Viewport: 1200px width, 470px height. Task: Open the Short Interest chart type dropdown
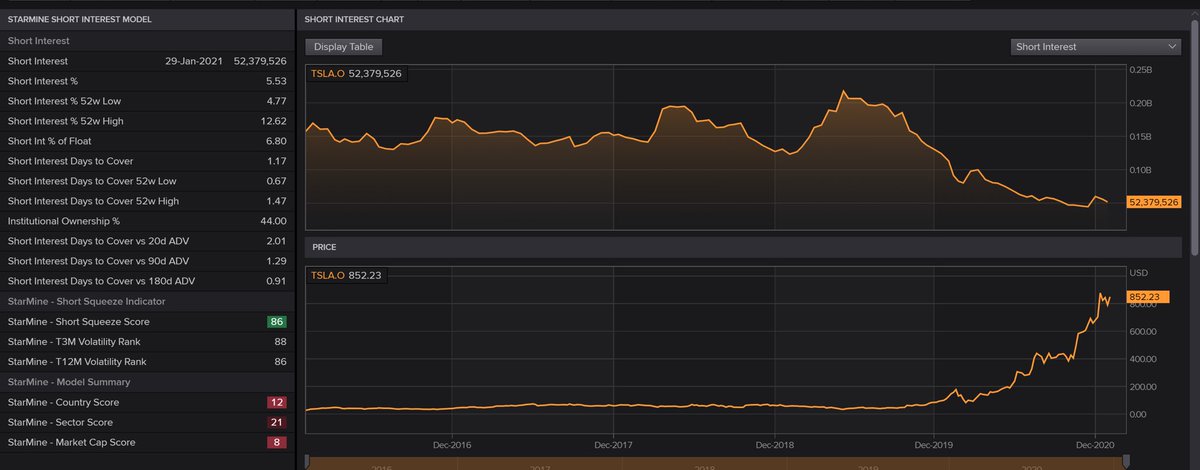[x=1097, y=46]
